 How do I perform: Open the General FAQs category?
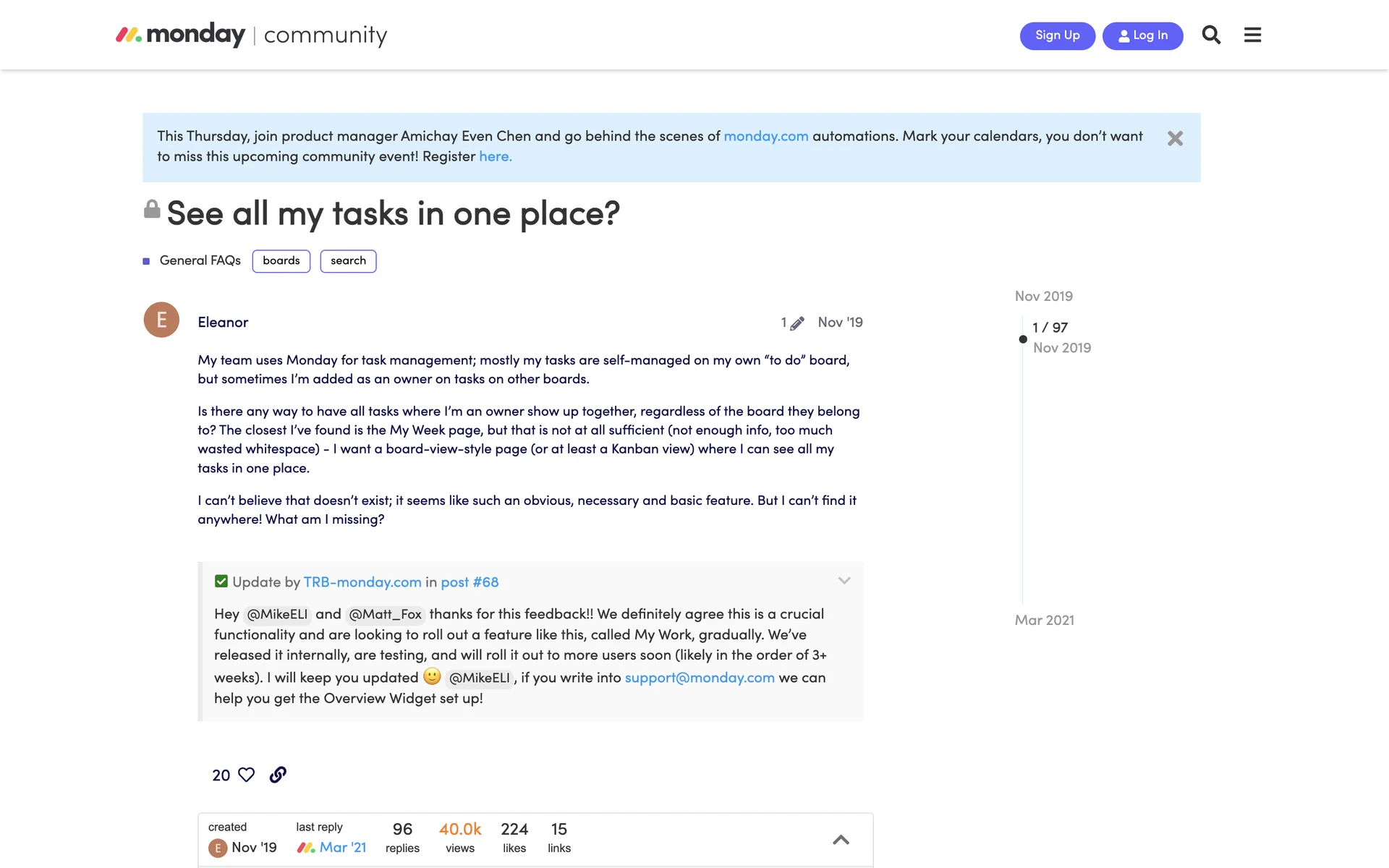point(200,260)
